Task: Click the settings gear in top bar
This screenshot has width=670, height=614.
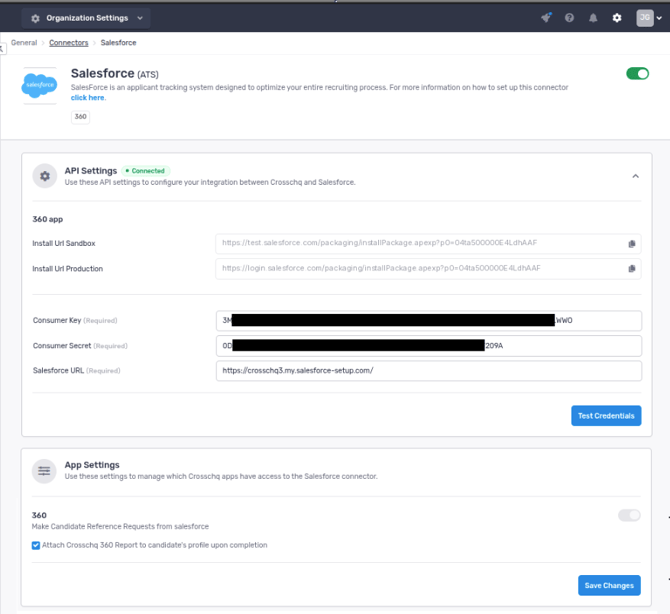Action: click(x=617, y=18)
